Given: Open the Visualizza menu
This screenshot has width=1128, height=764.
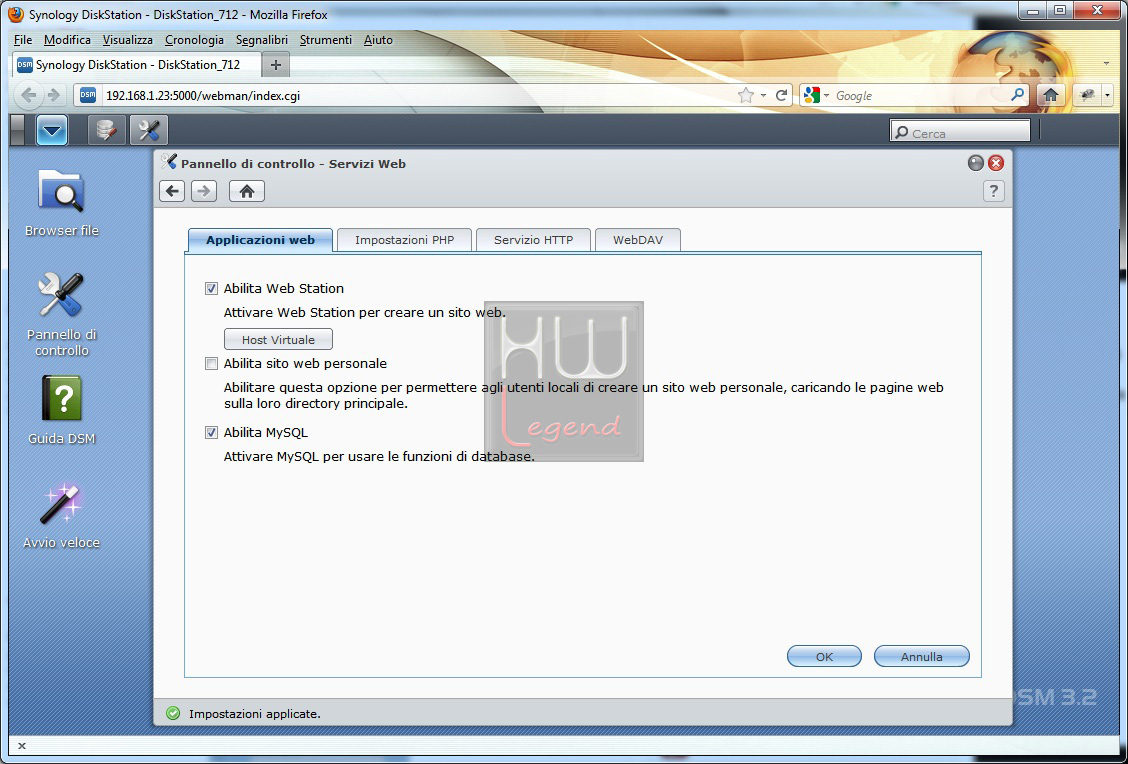Looking at the screenshot, I should [x=127, y=40].
